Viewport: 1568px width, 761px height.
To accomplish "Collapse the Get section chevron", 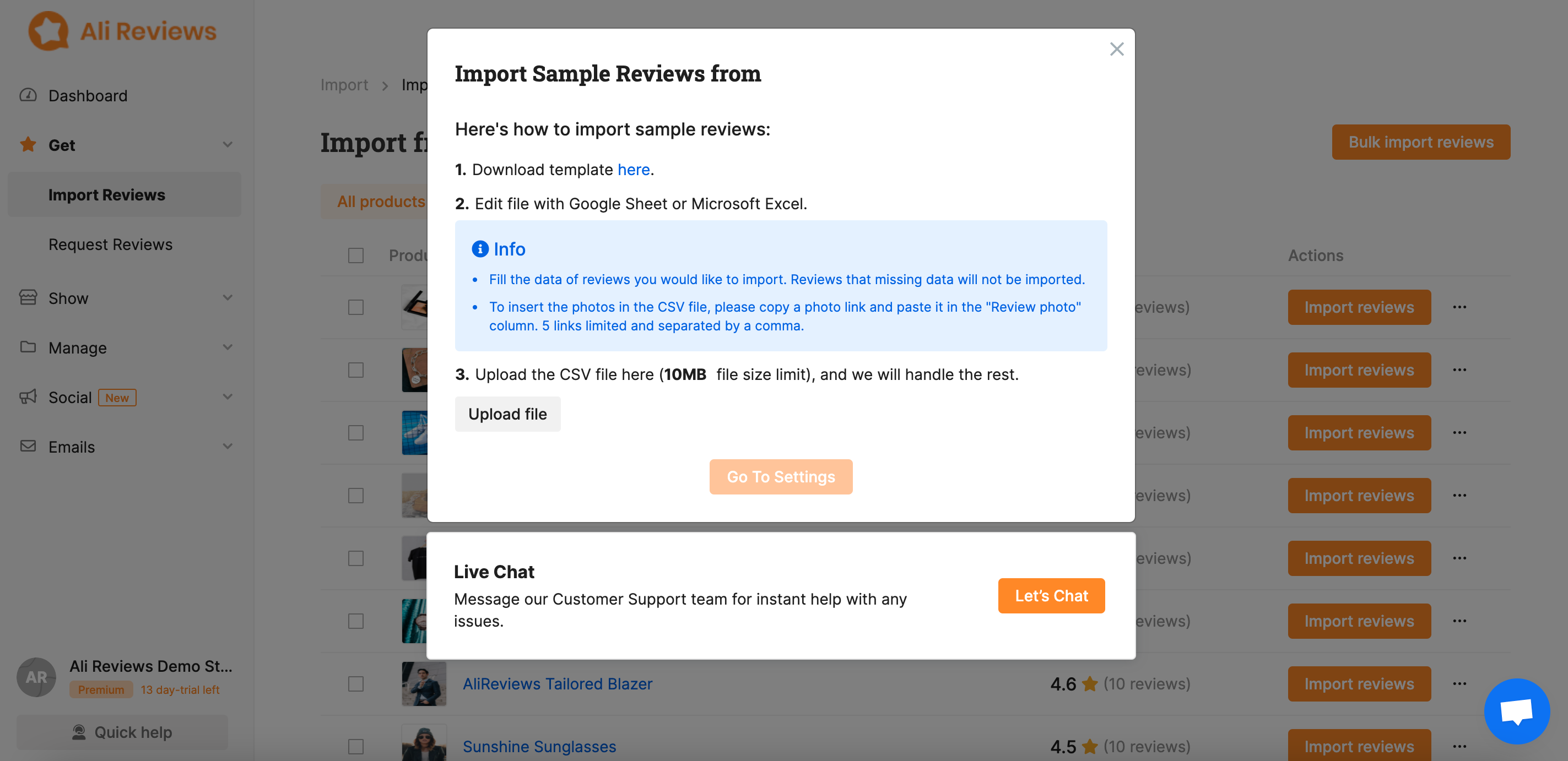I will [228, 145].
